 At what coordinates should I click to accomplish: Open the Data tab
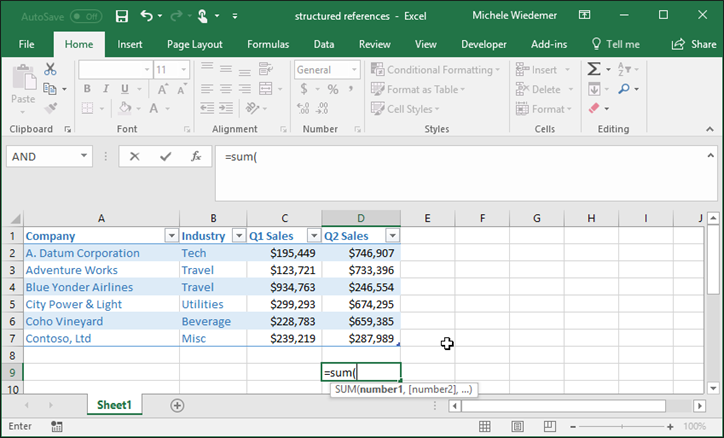(324, 44)
